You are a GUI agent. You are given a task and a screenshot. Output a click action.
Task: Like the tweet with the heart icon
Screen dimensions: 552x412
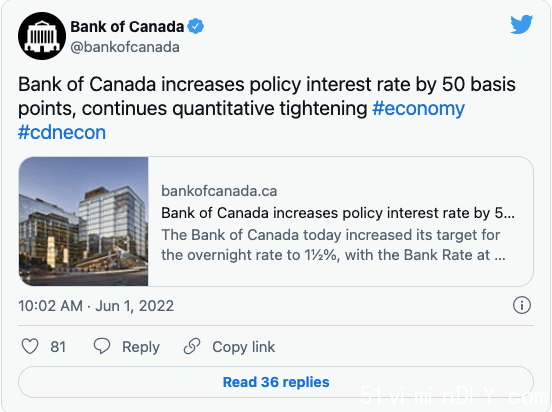[30, 346]
